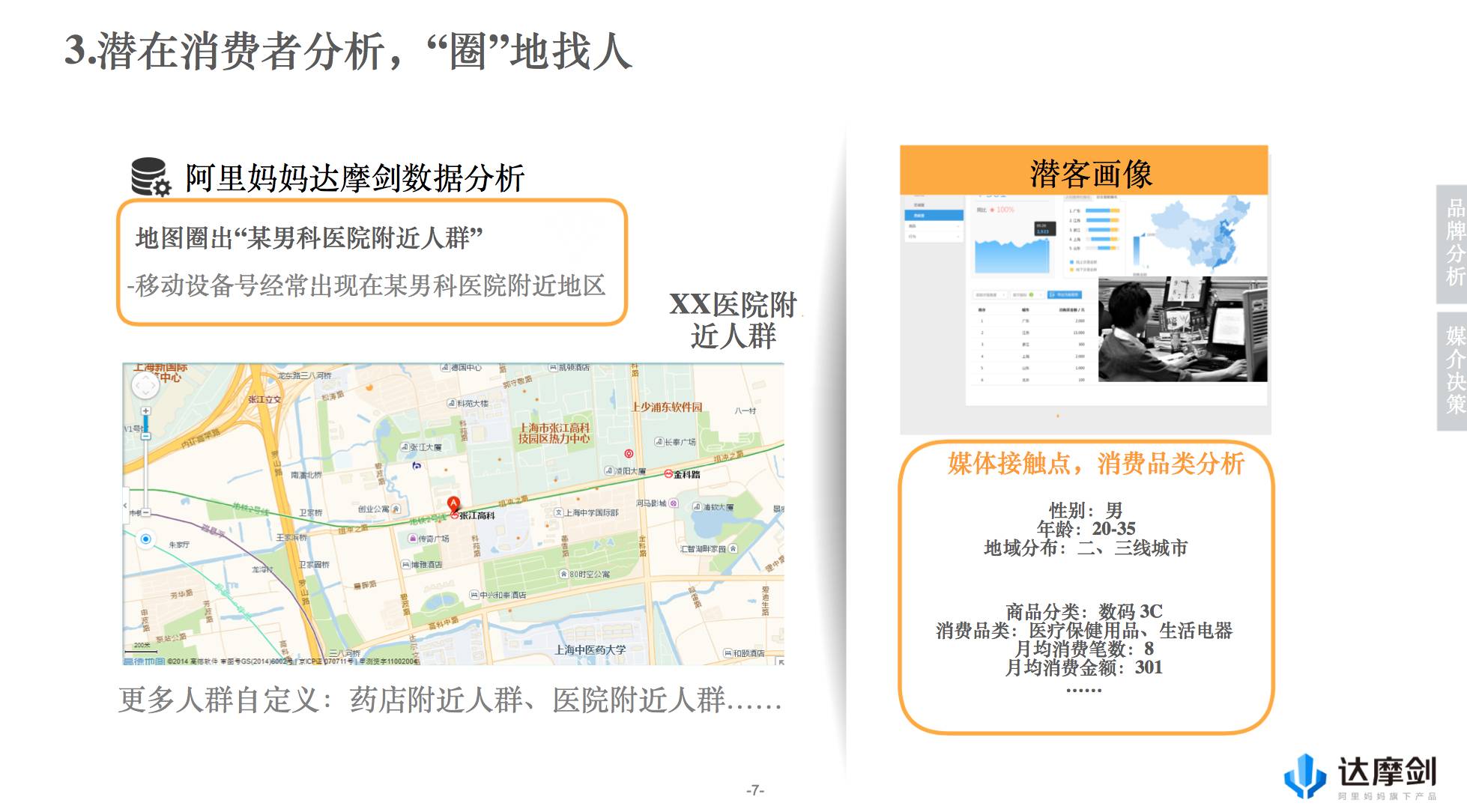1467x812 pixels.
Task: Click the map expand arrow at bottom-right corner
Action: 780,661
